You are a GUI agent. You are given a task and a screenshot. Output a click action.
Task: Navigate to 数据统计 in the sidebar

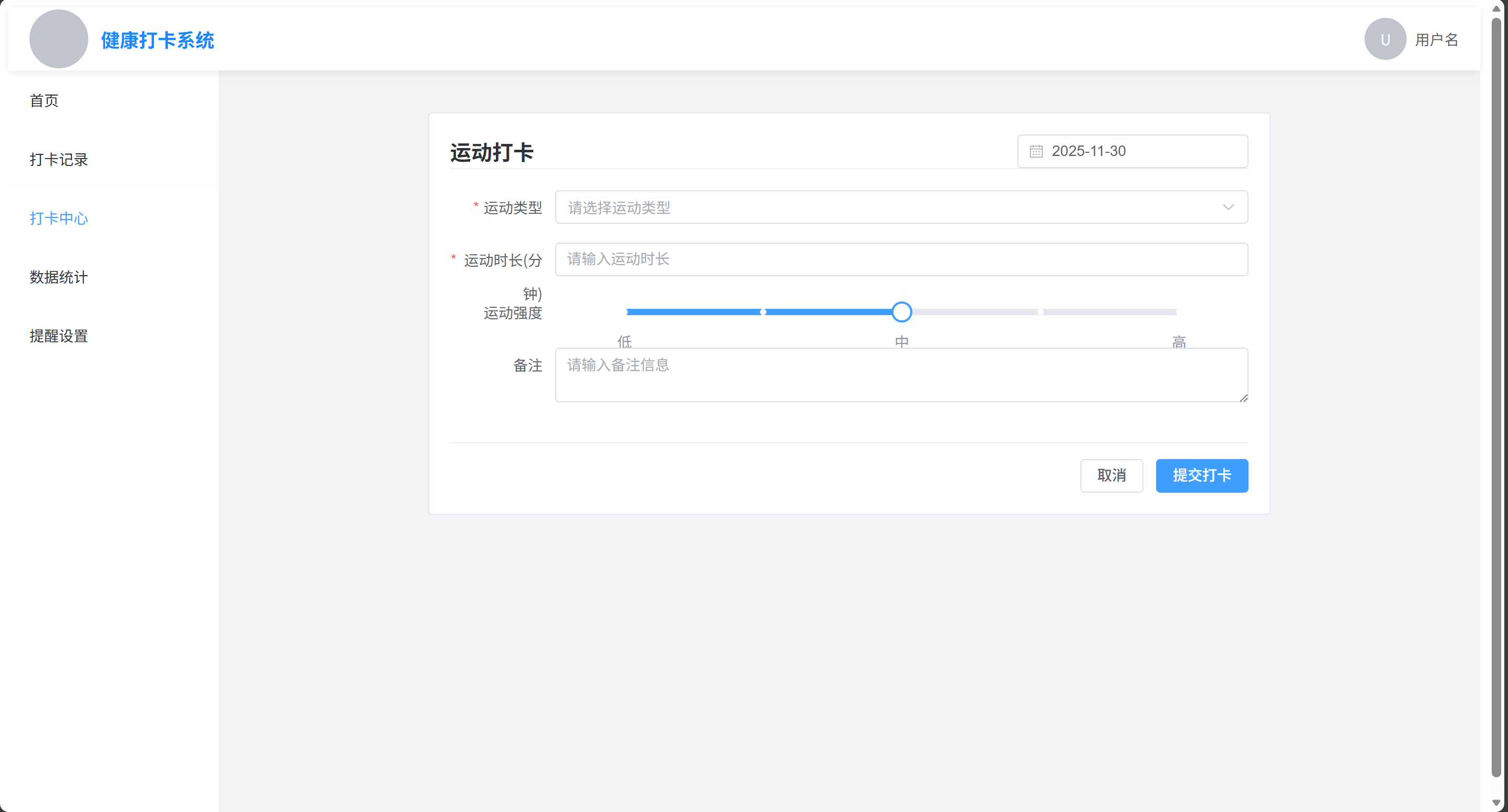coord(58,277)
